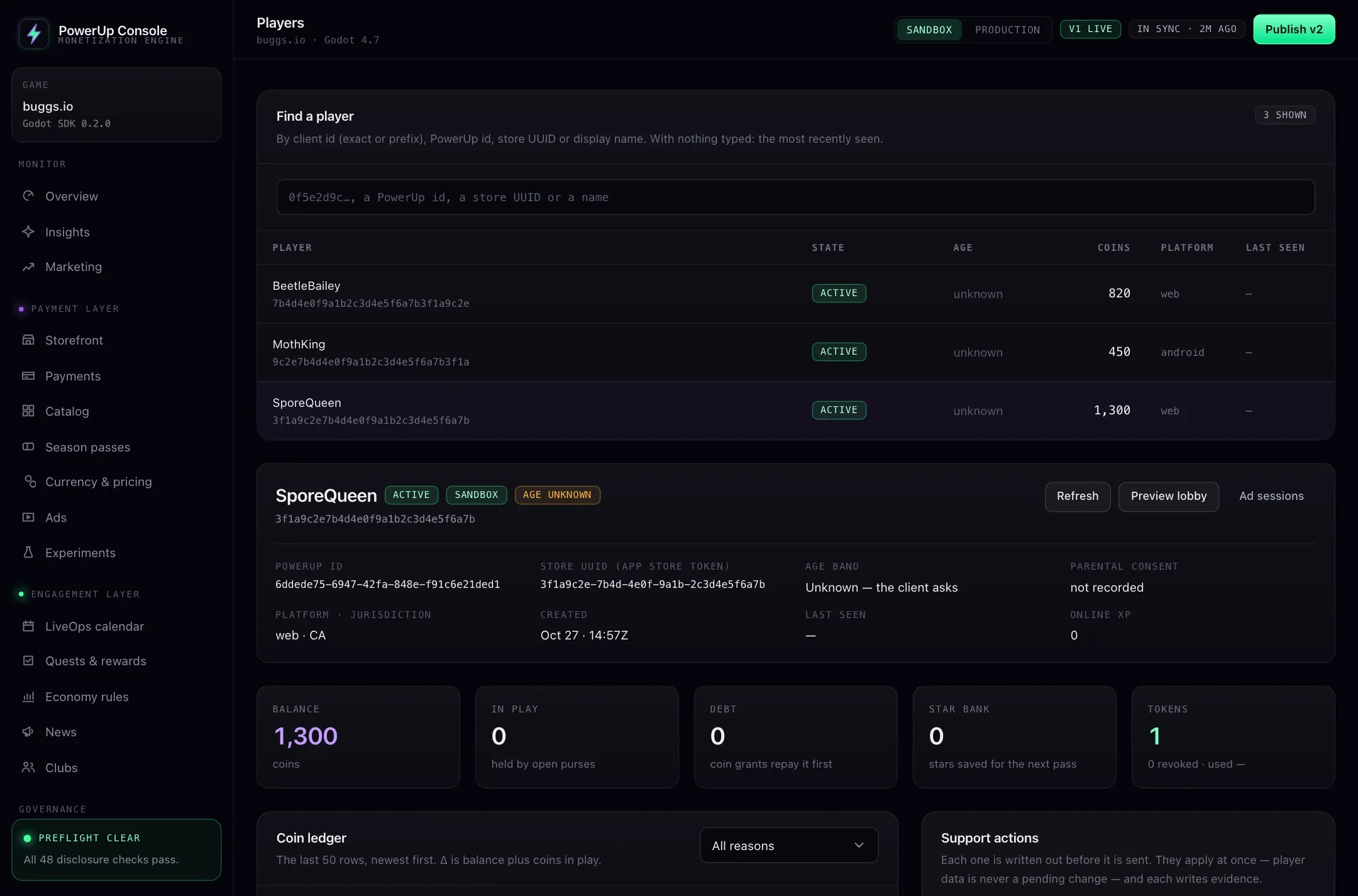This screenshot has width=1358, height=896.
Task: Click the Preview lobby button
Action: pyautogui.click(x=1169, y=496)
